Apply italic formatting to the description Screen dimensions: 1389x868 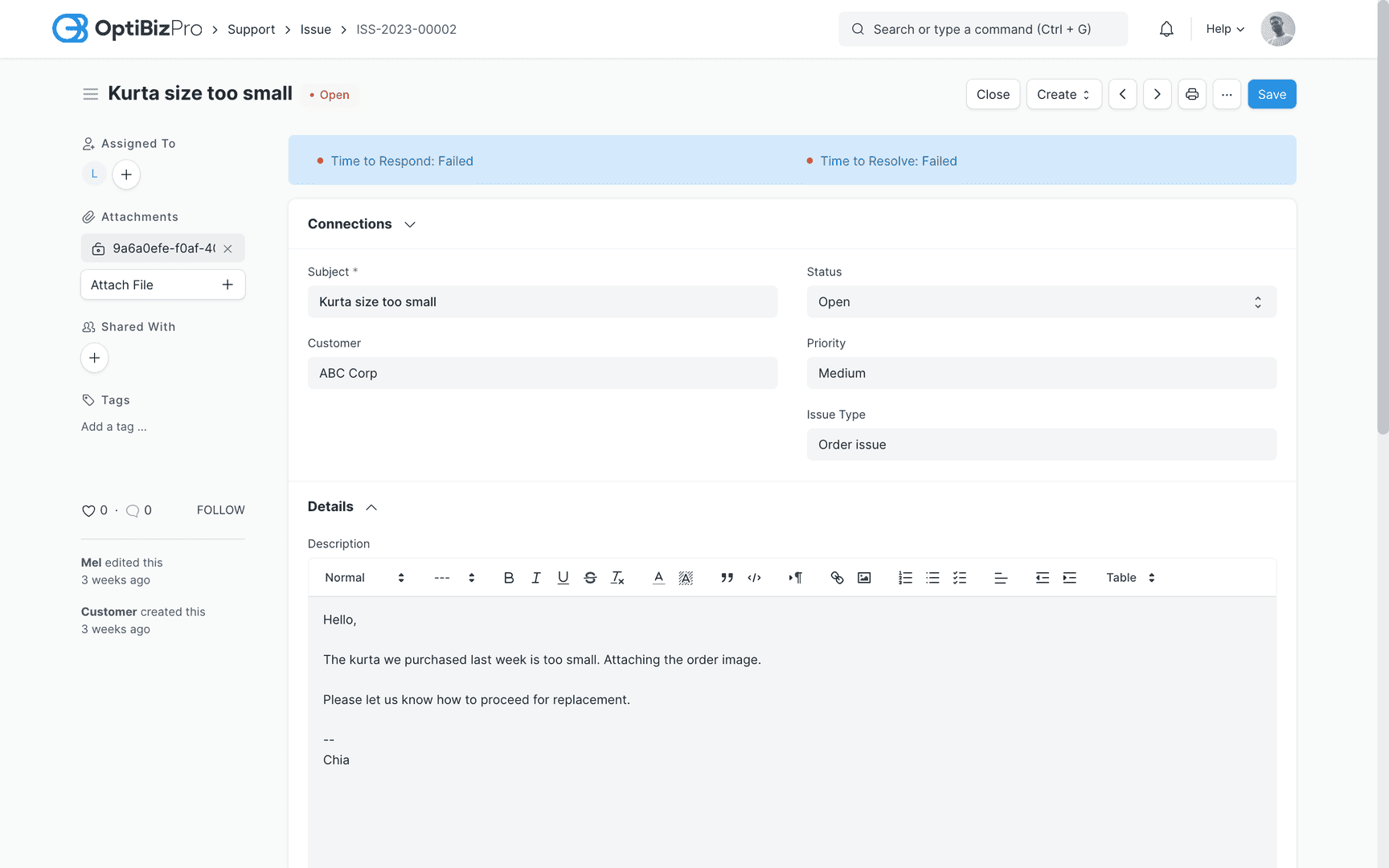coord(536,577)
